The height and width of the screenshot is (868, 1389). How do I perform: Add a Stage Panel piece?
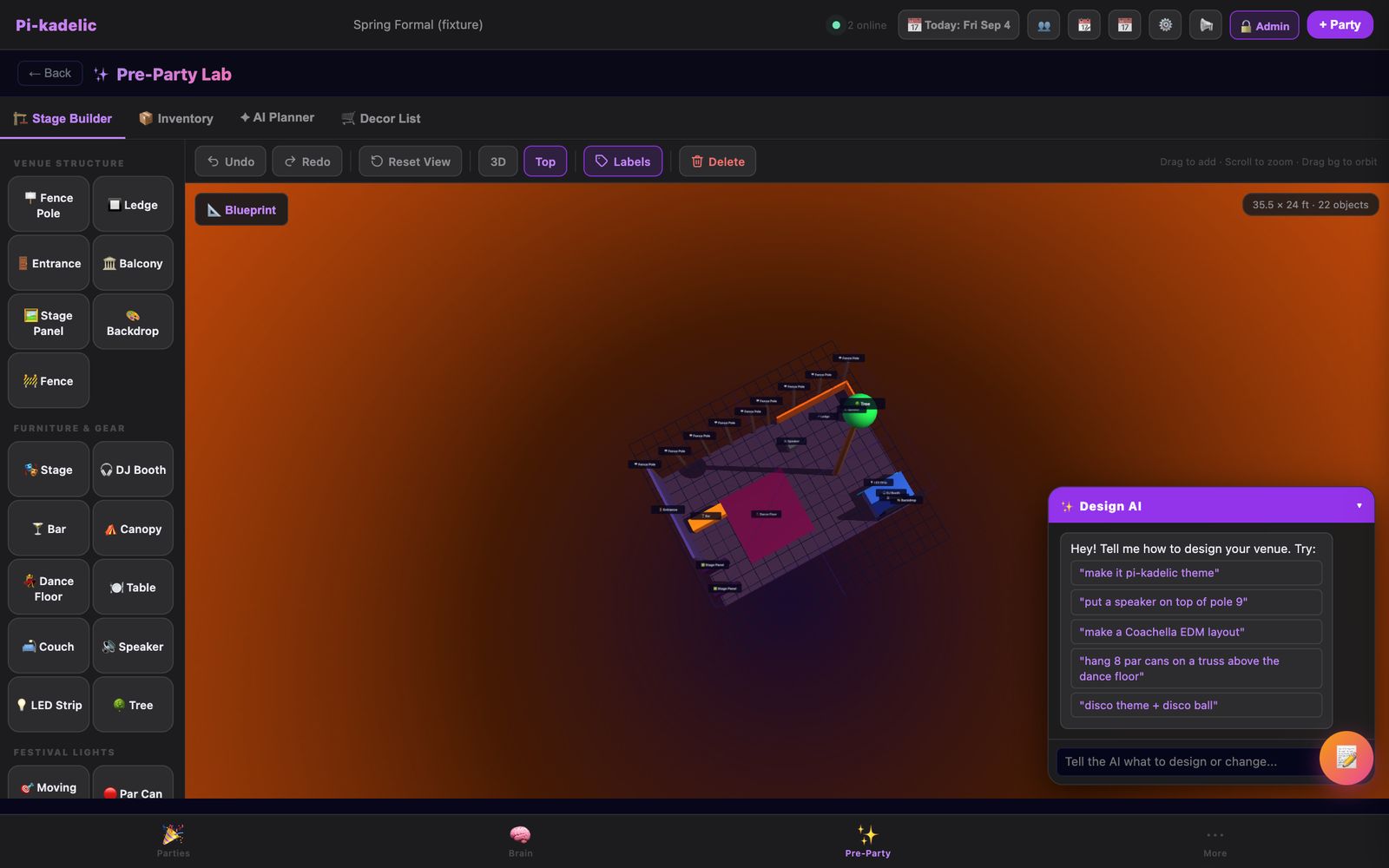point(49,322)
